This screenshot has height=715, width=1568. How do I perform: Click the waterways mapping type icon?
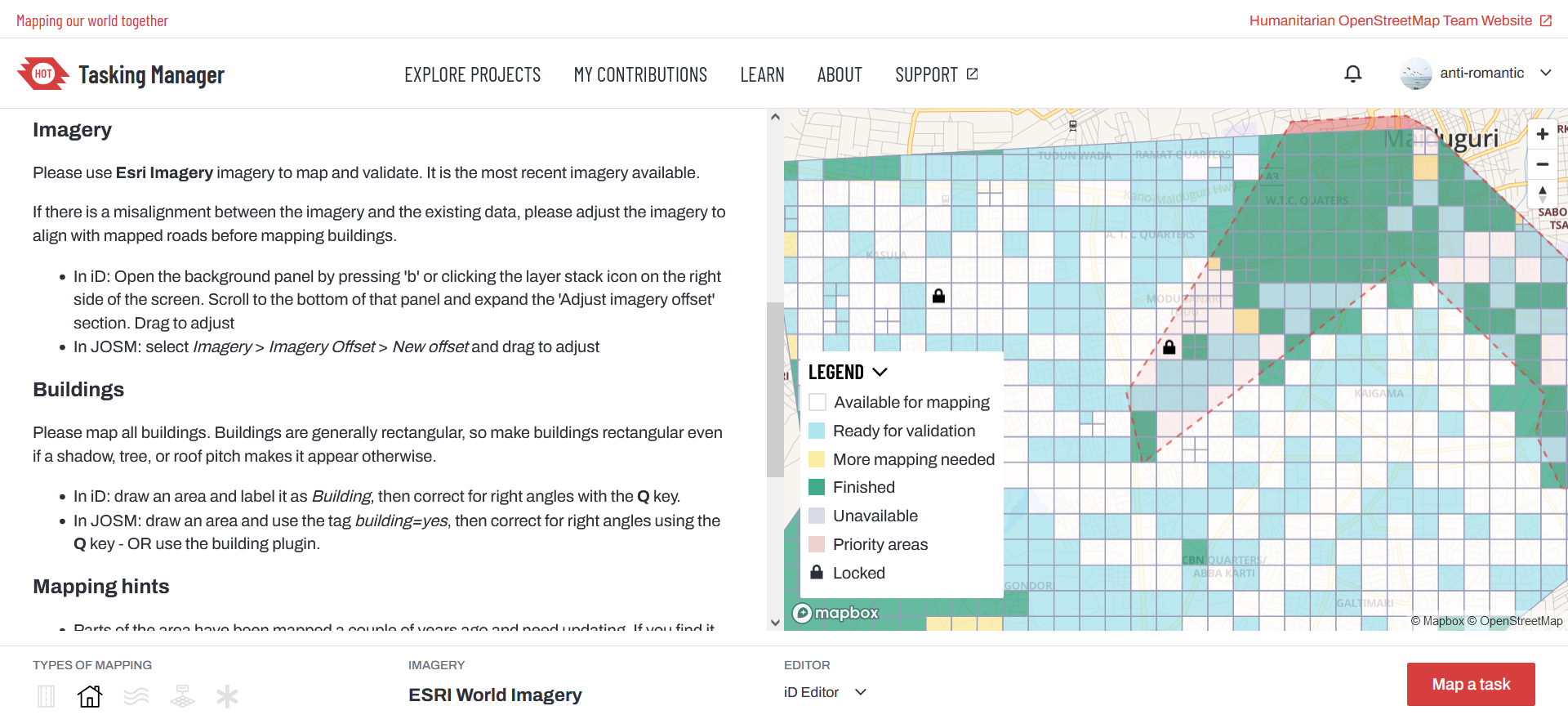tap(136, 696)
